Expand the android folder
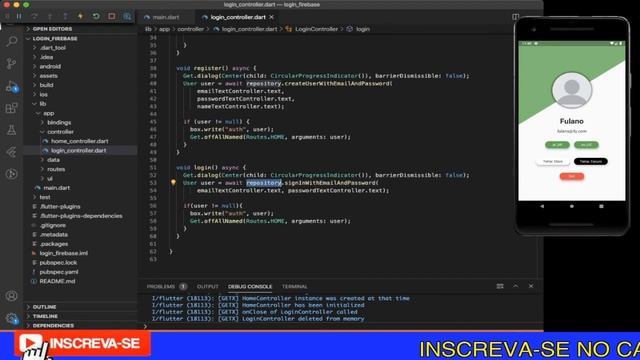The height and width of the screenshot is (360, 640). click(50, 66)
